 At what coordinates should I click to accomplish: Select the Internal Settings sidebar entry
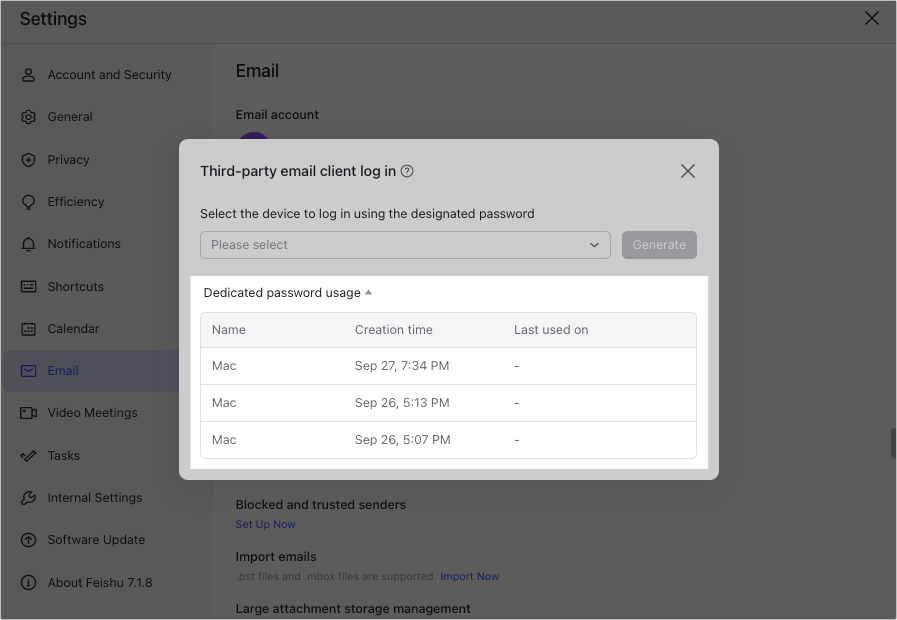pos(93,497)
